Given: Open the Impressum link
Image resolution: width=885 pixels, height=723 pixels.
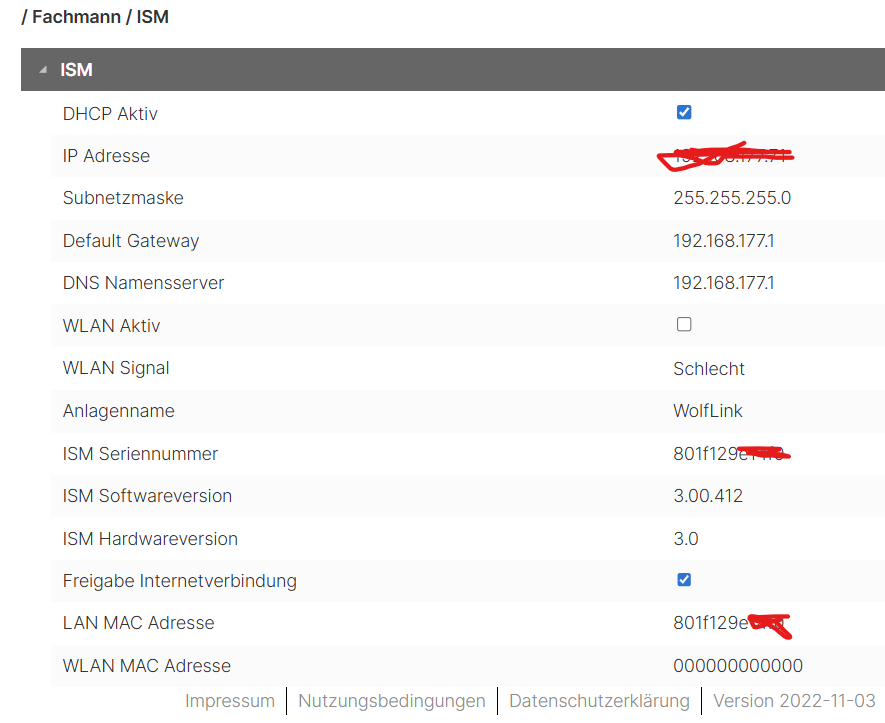Looking at the screenshot, I should pyautogui.click(x=230, y=701).
